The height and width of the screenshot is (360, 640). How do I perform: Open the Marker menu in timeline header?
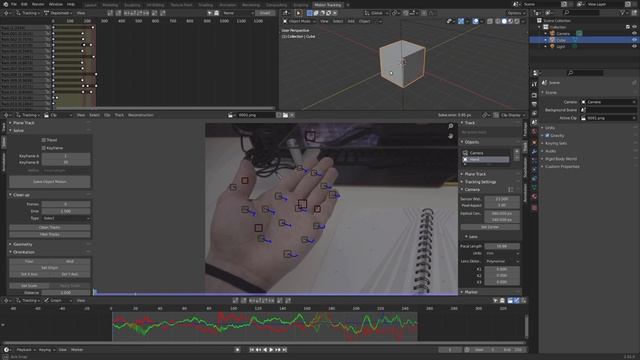pyautogui.click(x=77, y=350)
